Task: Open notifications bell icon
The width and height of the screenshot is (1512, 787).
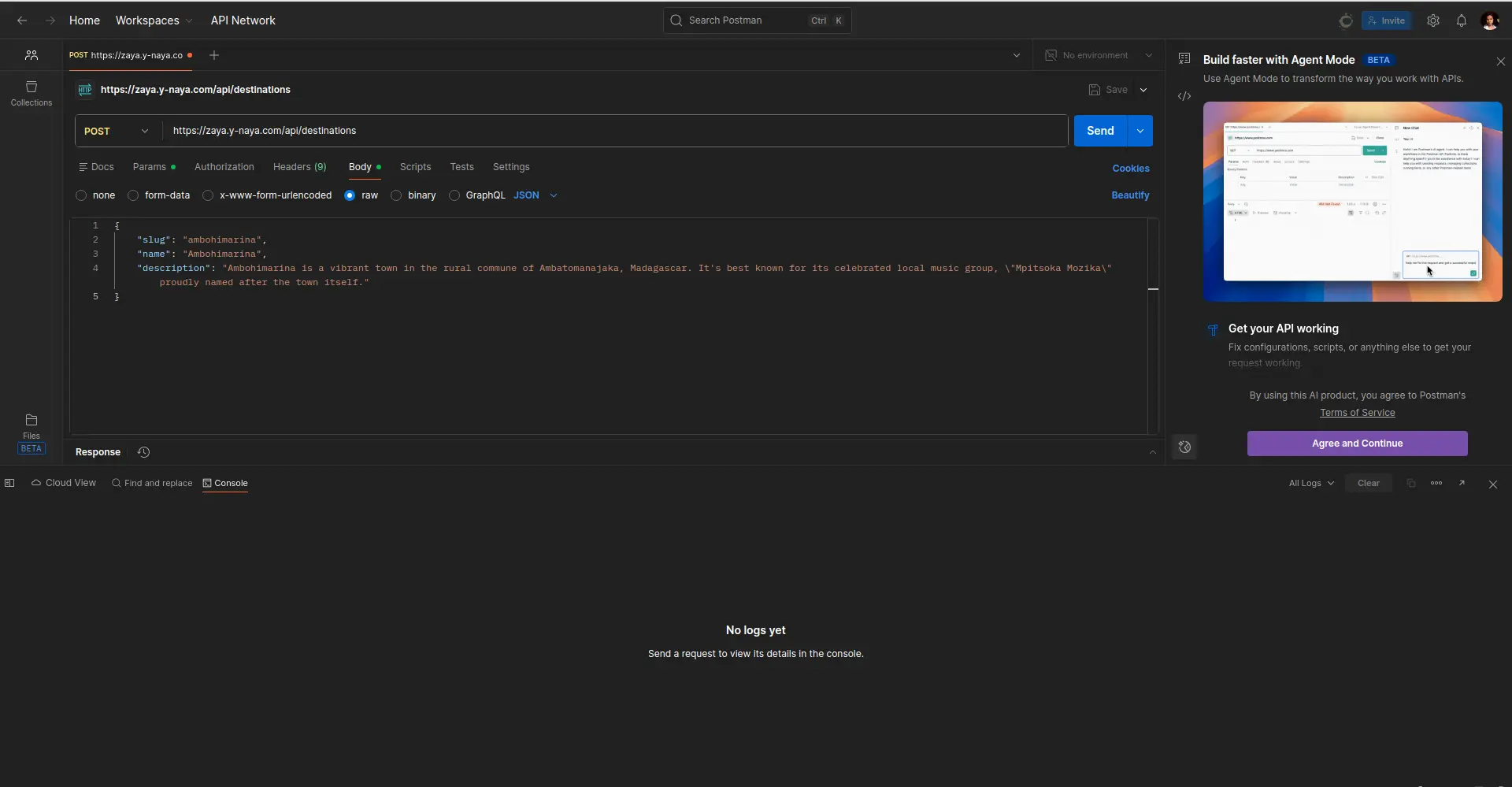Action: point(1462,20)
